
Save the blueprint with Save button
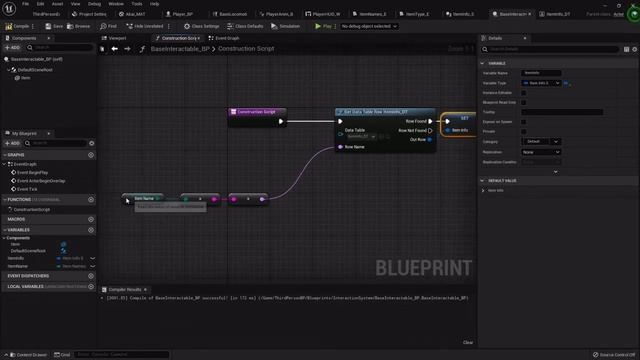point(54,26)
